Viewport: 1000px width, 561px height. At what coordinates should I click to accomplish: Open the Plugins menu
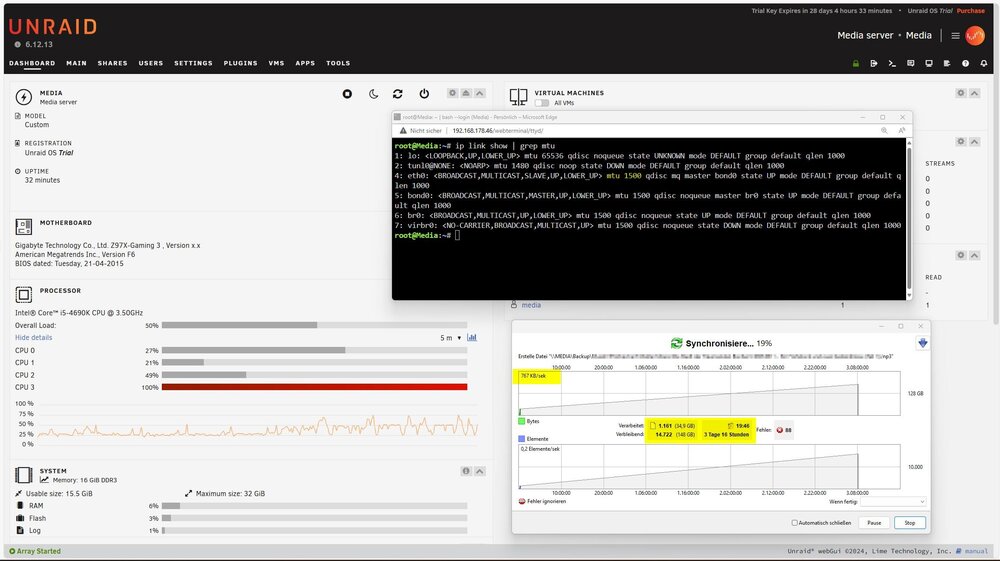tap(240, 63)
